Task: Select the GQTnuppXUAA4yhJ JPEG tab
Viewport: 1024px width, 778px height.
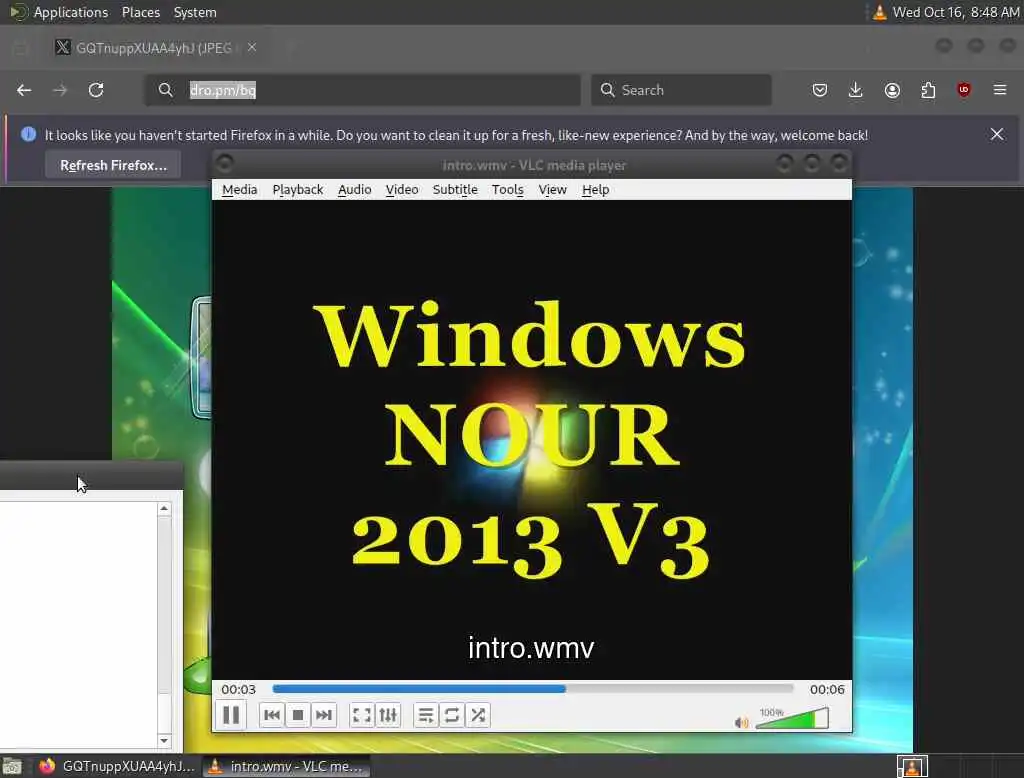Action: pyautogui.click(x=154, y=48)
